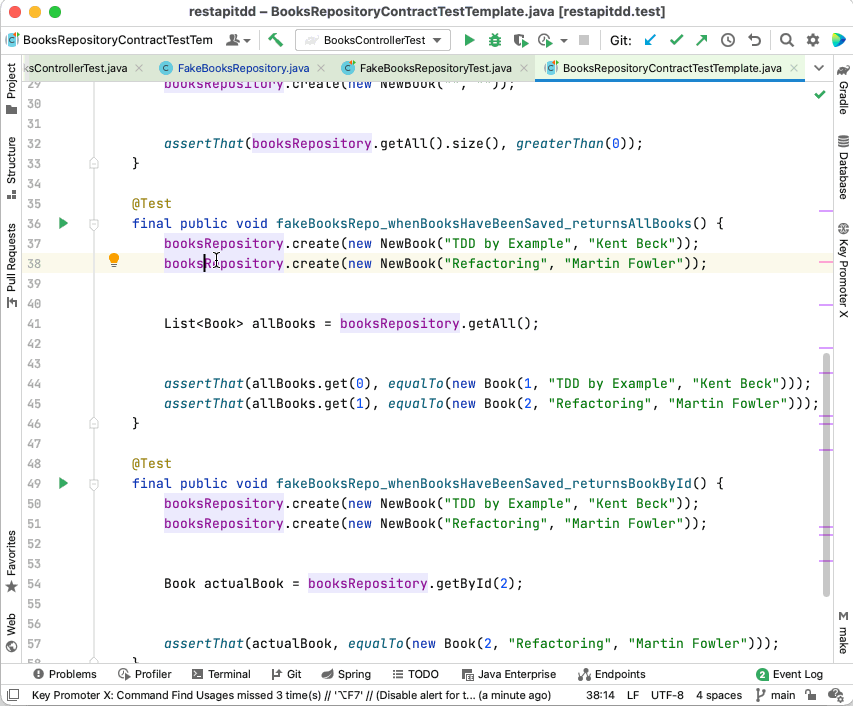Image resolution: width=853 pixels, height=706 pixels.
Task: Open the Pull Requests tool window
Action: pyautogui.click(x=11, y=265)
